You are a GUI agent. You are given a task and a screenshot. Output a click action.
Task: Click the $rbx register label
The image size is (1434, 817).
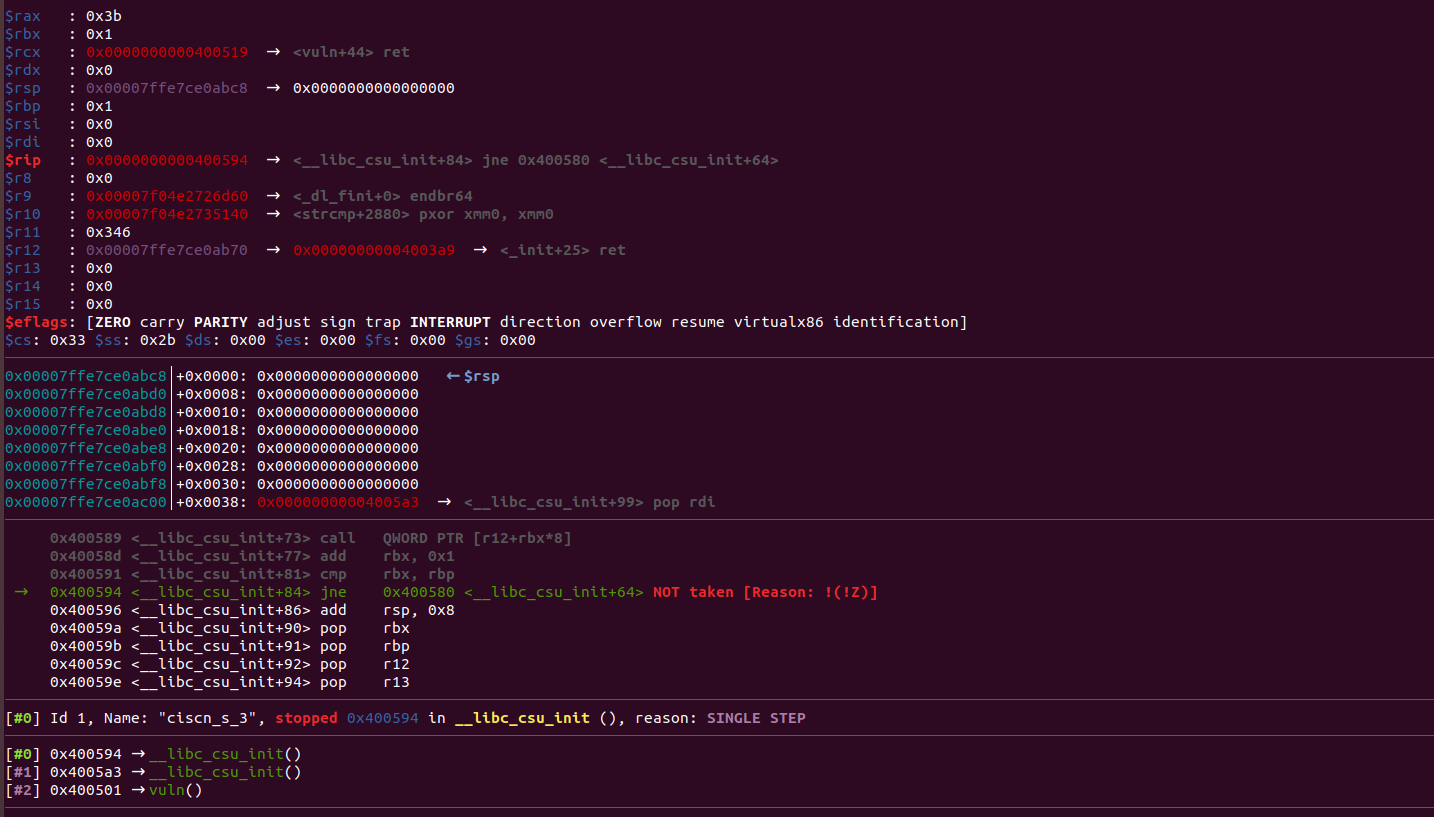[23, 34]
